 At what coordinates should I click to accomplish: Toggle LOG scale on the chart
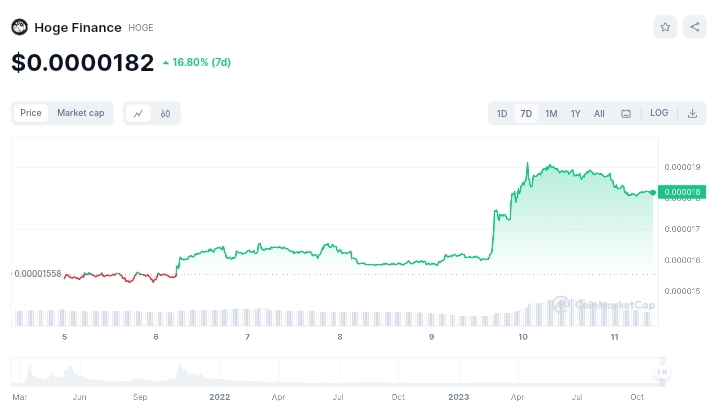[659, 113]
